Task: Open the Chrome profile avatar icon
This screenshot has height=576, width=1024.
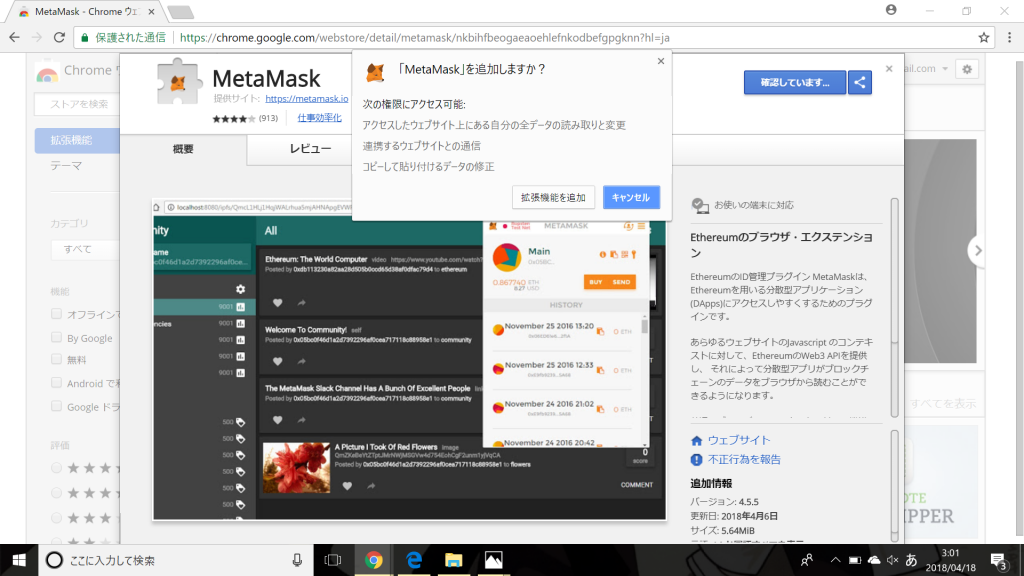Action: 891,10
